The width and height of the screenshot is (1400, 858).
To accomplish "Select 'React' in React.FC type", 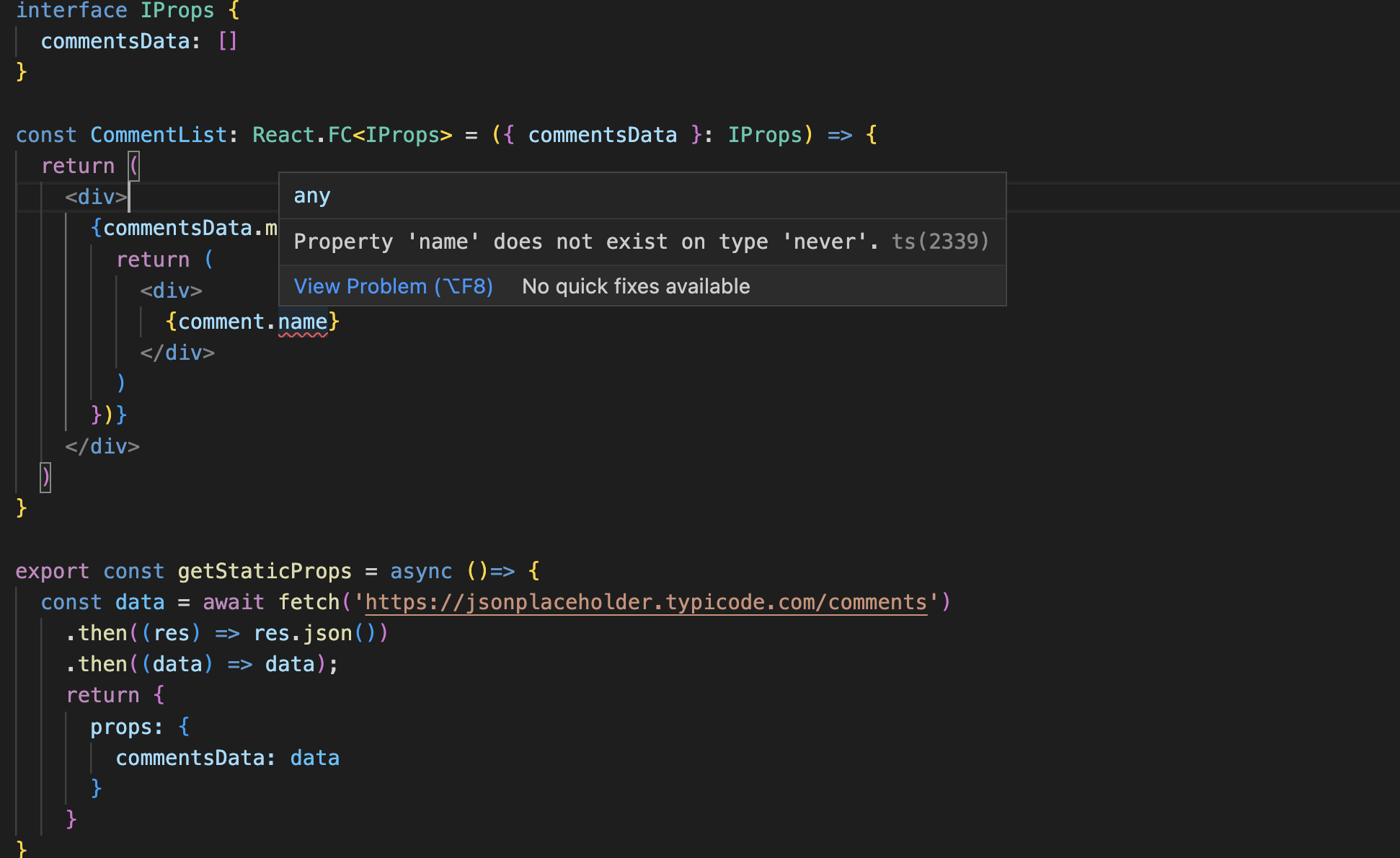I will [x=283, y=135].
